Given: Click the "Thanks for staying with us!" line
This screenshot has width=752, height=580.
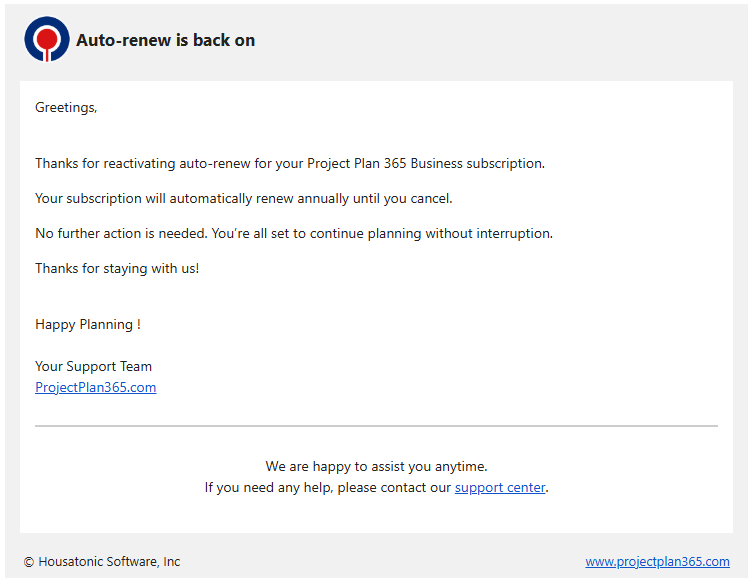Looking at the screenshot, I should coord(117,269).
